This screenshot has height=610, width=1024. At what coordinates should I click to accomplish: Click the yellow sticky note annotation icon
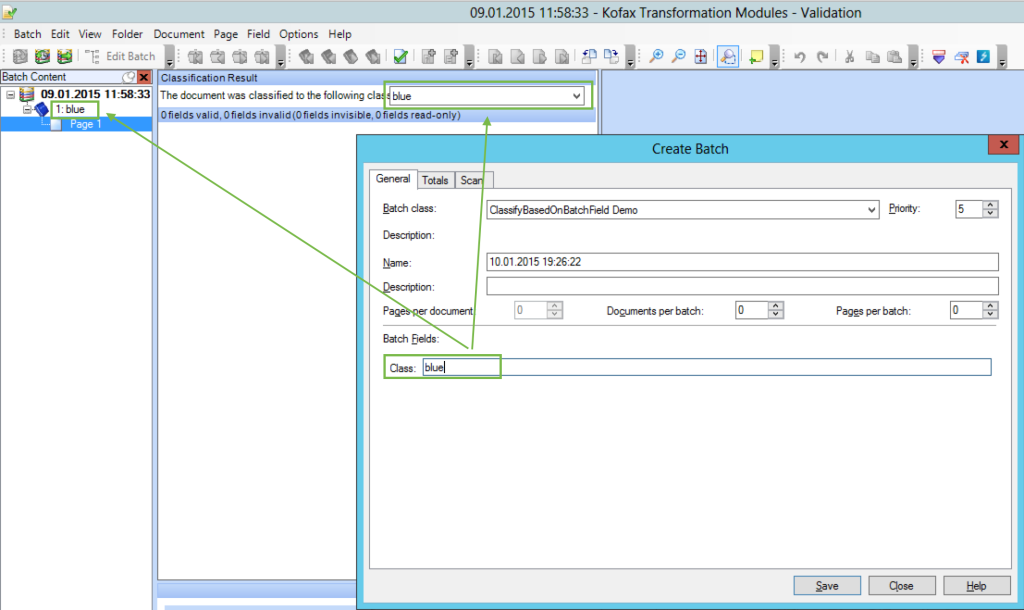click(756, 57)
